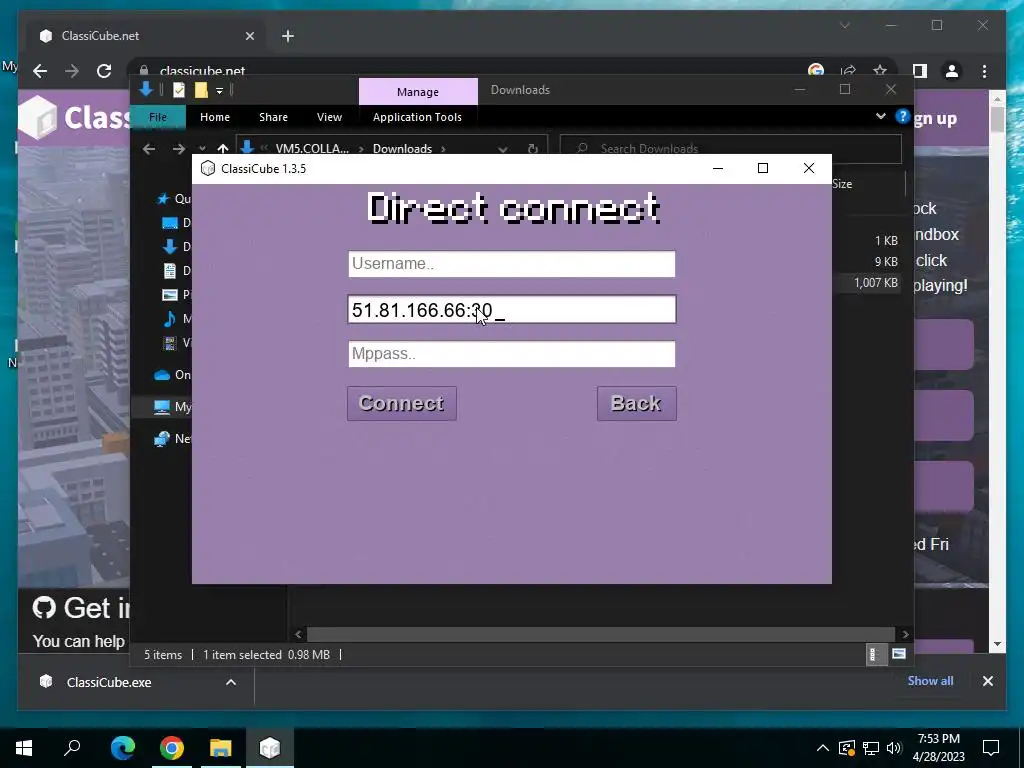Close the ClassiCube 1.3.5 window
Viewport: 1024px width, 768px height.
tap(808, 168)
